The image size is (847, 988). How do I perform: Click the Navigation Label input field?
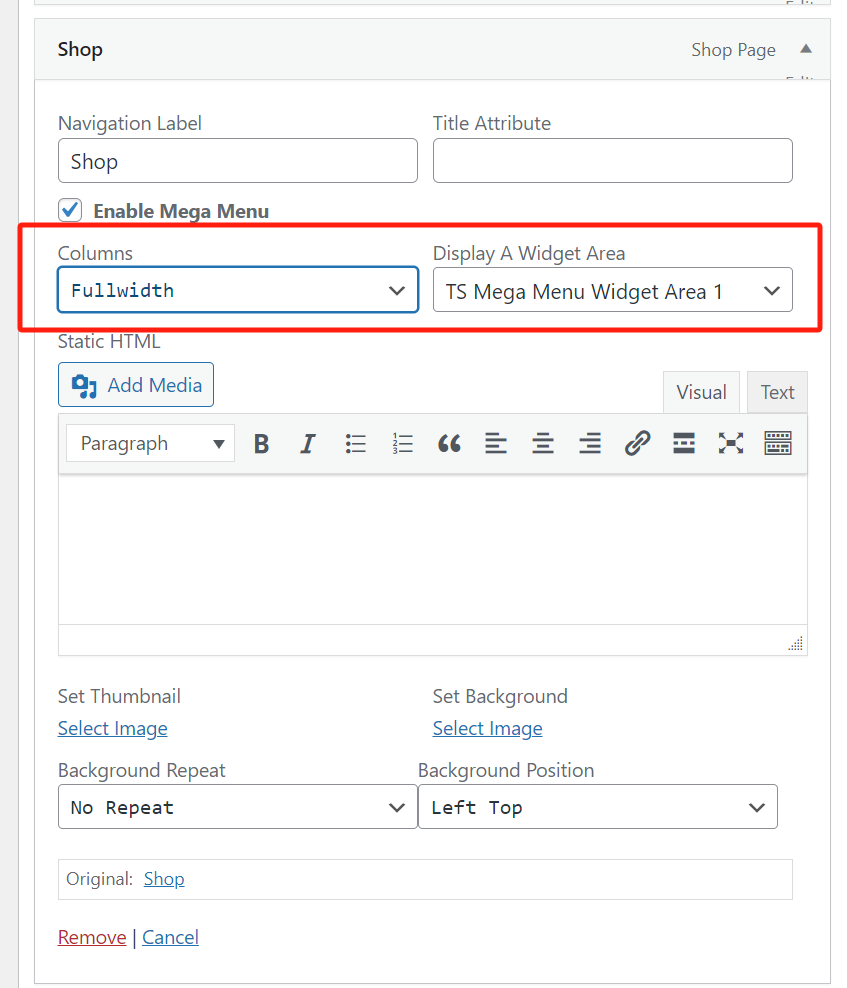click(x=238, y=161)
